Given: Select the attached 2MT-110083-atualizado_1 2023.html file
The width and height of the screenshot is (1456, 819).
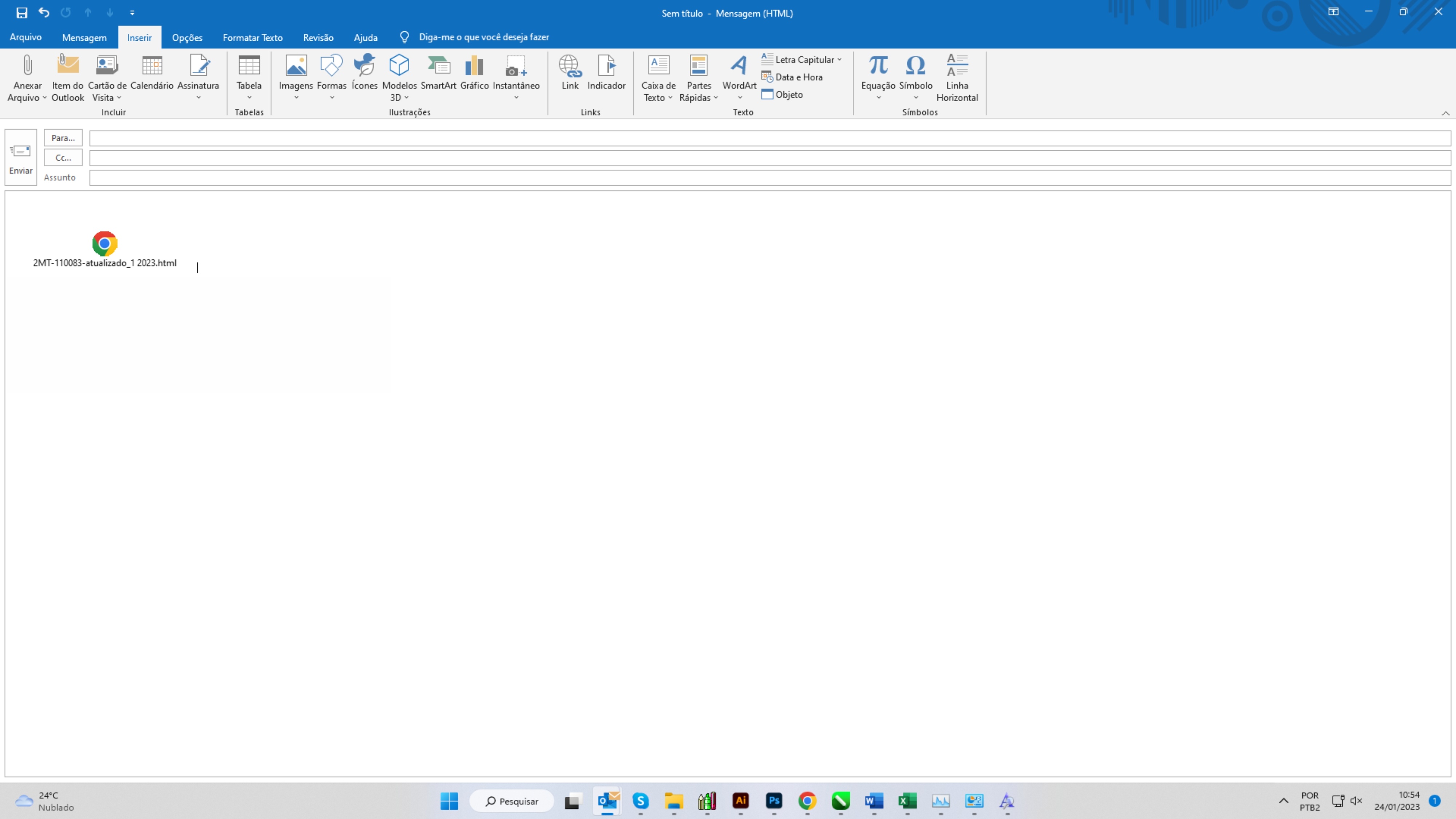Looking at the screenshot, I should pyautogui.click(x=104, y=249).
